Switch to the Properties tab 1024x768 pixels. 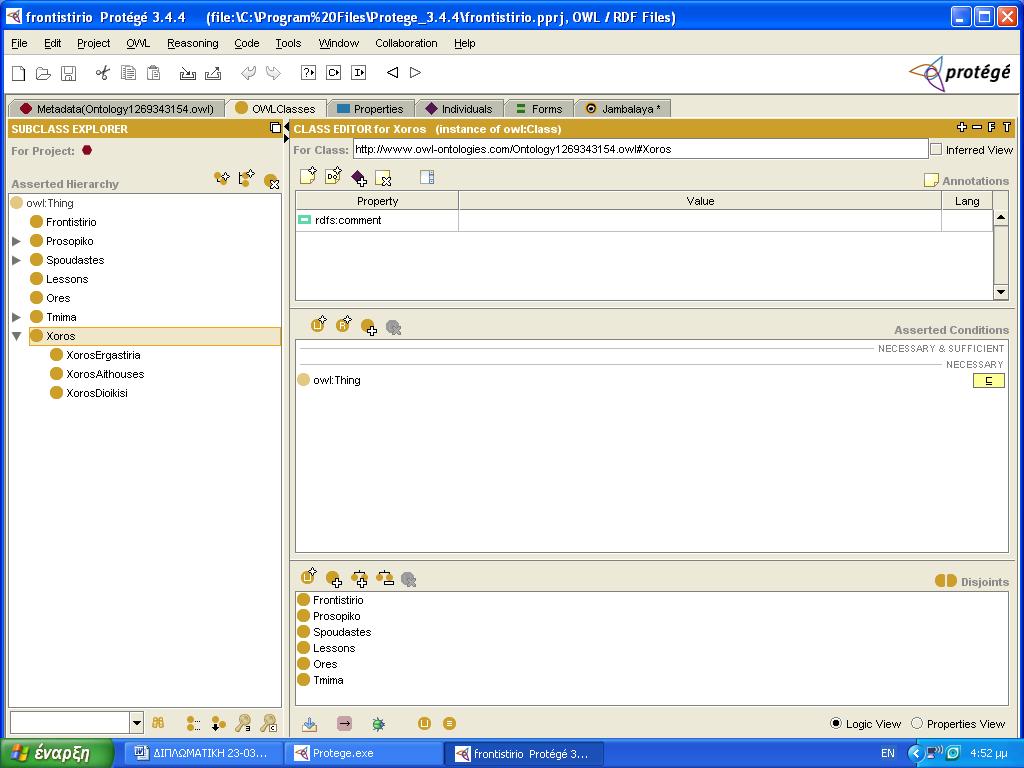(x=372, y=108)
